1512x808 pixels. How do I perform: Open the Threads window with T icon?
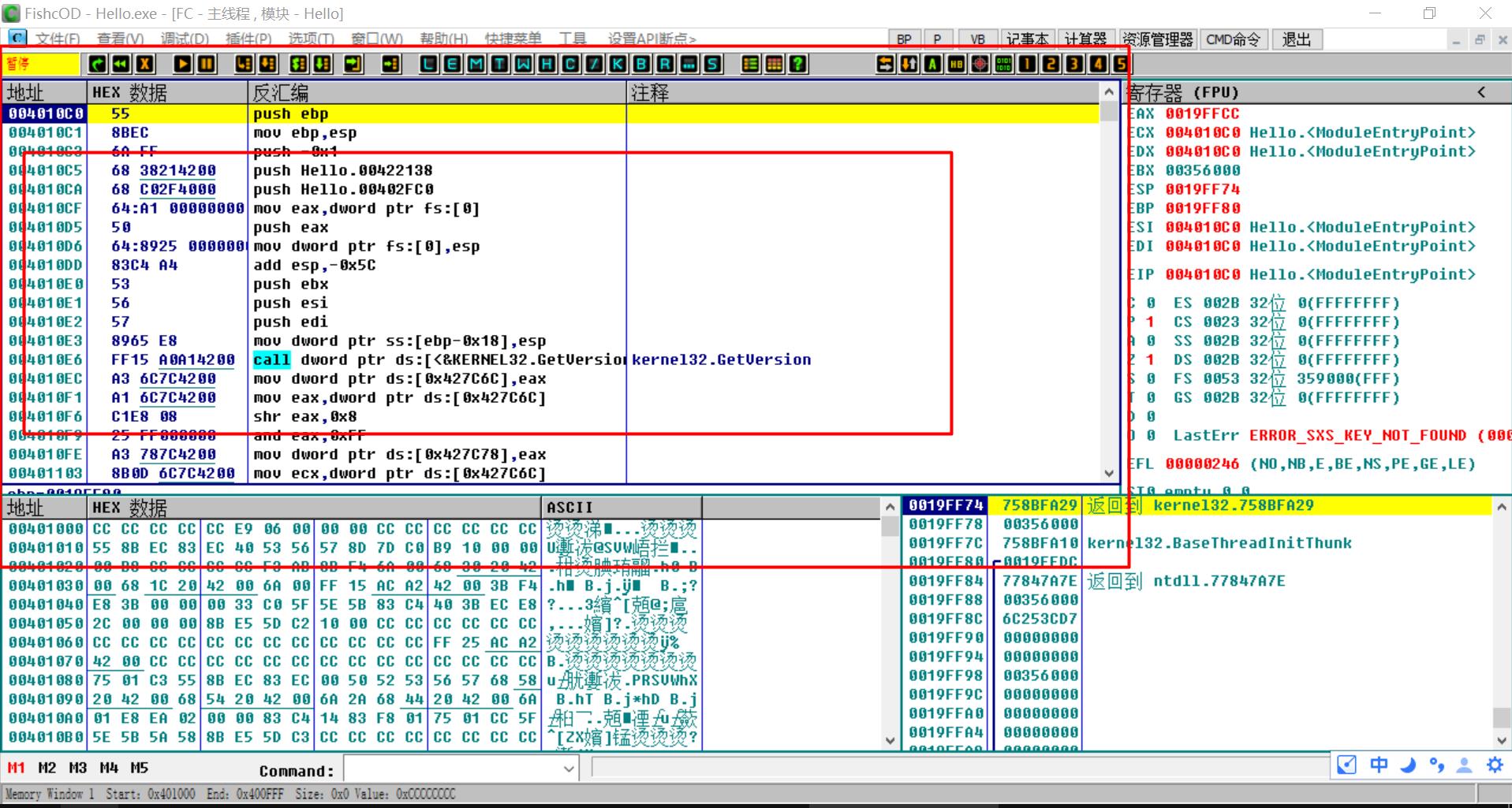click(499, 65)
